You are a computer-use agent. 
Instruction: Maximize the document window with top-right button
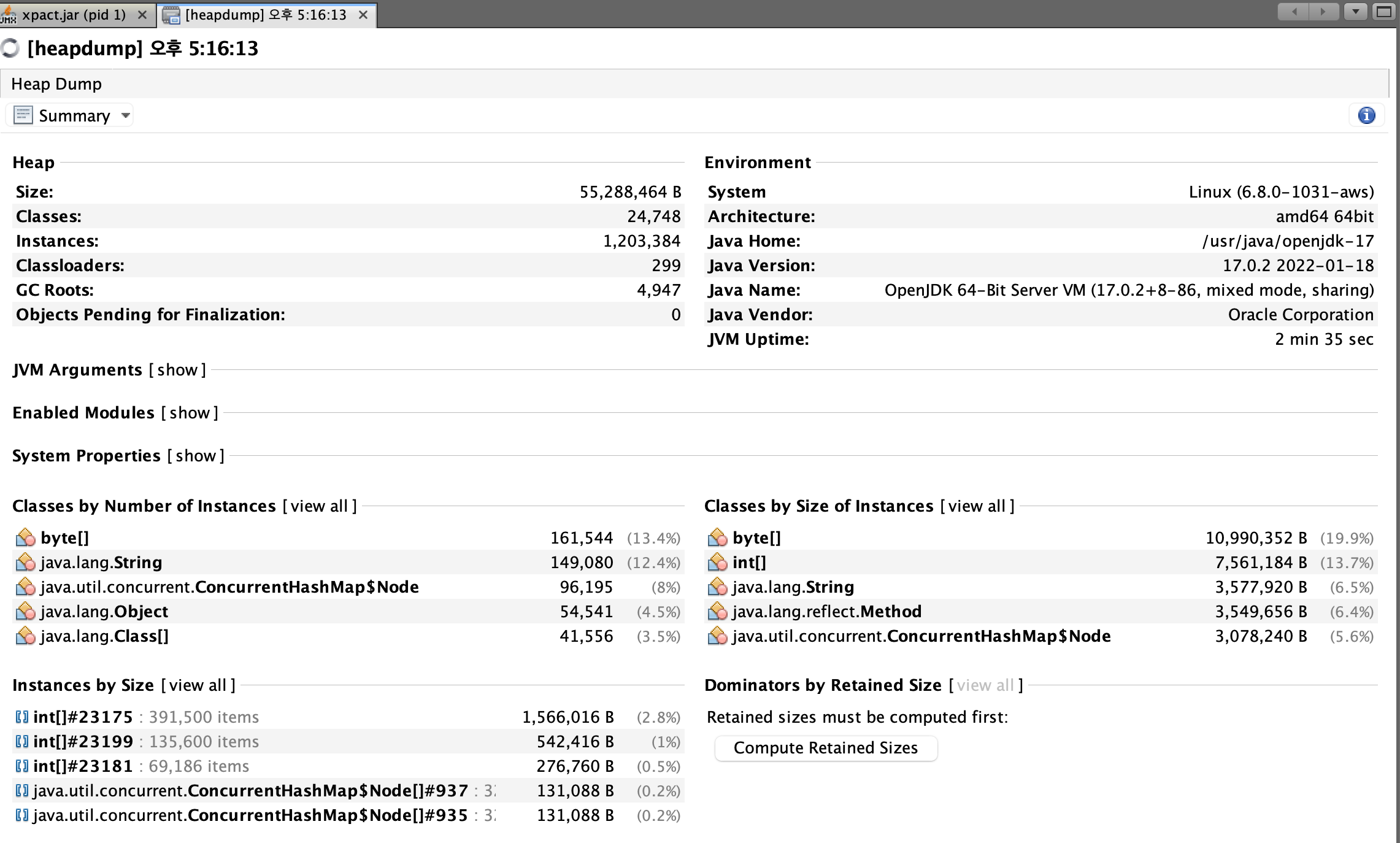click(x=1384, y=12)
